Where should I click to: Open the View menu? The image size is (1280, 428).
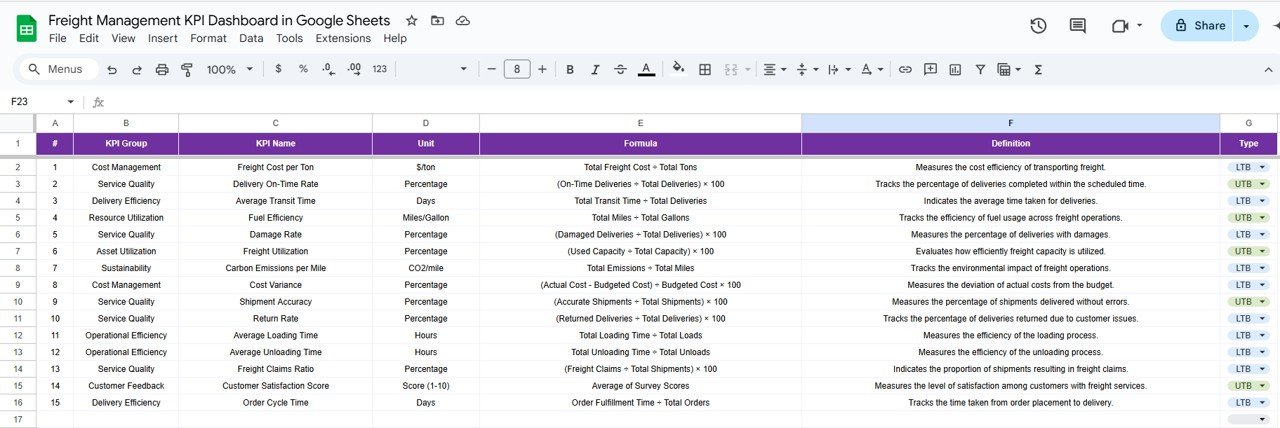[123, 38]
